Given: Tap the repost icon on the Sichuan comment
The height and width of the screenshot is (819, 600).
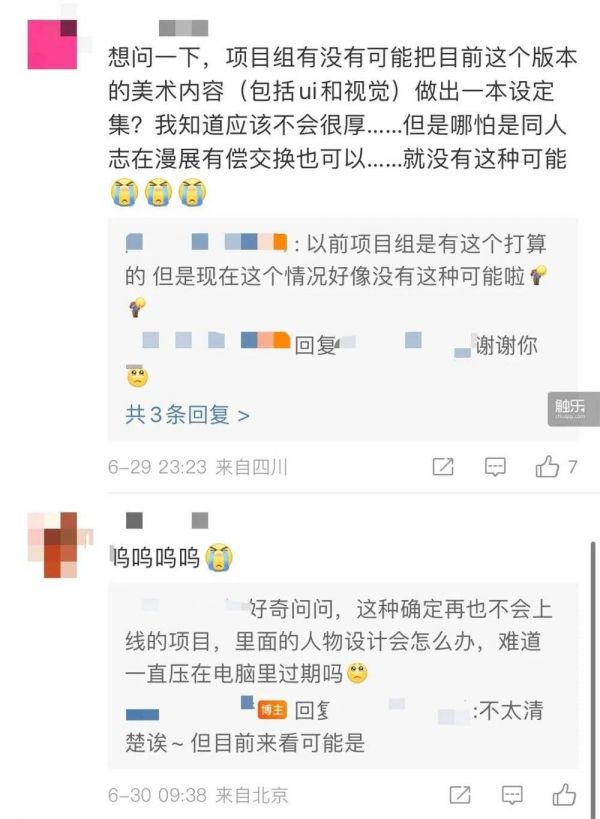Looking at the screenshot, I should click(443, 466).
